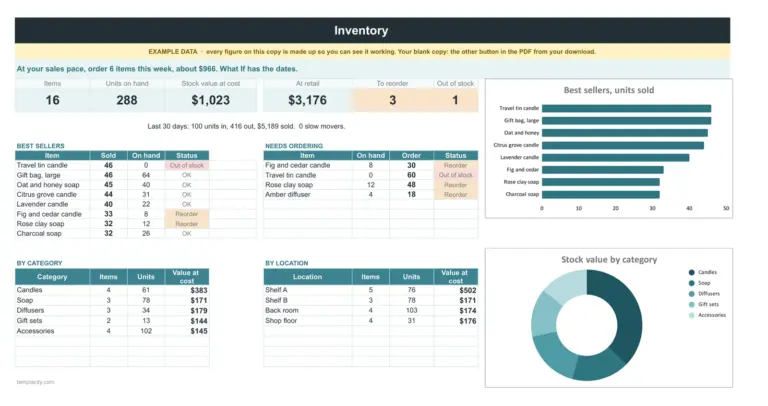This screenshot has height=406, width=768.
Task: Click the Candles legend color dot
Action: [691, 272]
